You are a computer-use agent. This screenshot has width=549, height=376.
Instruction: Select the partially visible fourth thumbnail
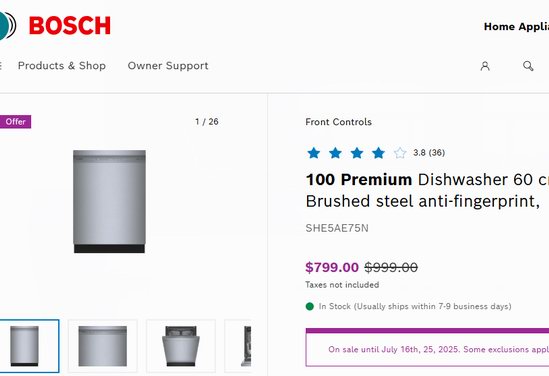tap(238, 346)
